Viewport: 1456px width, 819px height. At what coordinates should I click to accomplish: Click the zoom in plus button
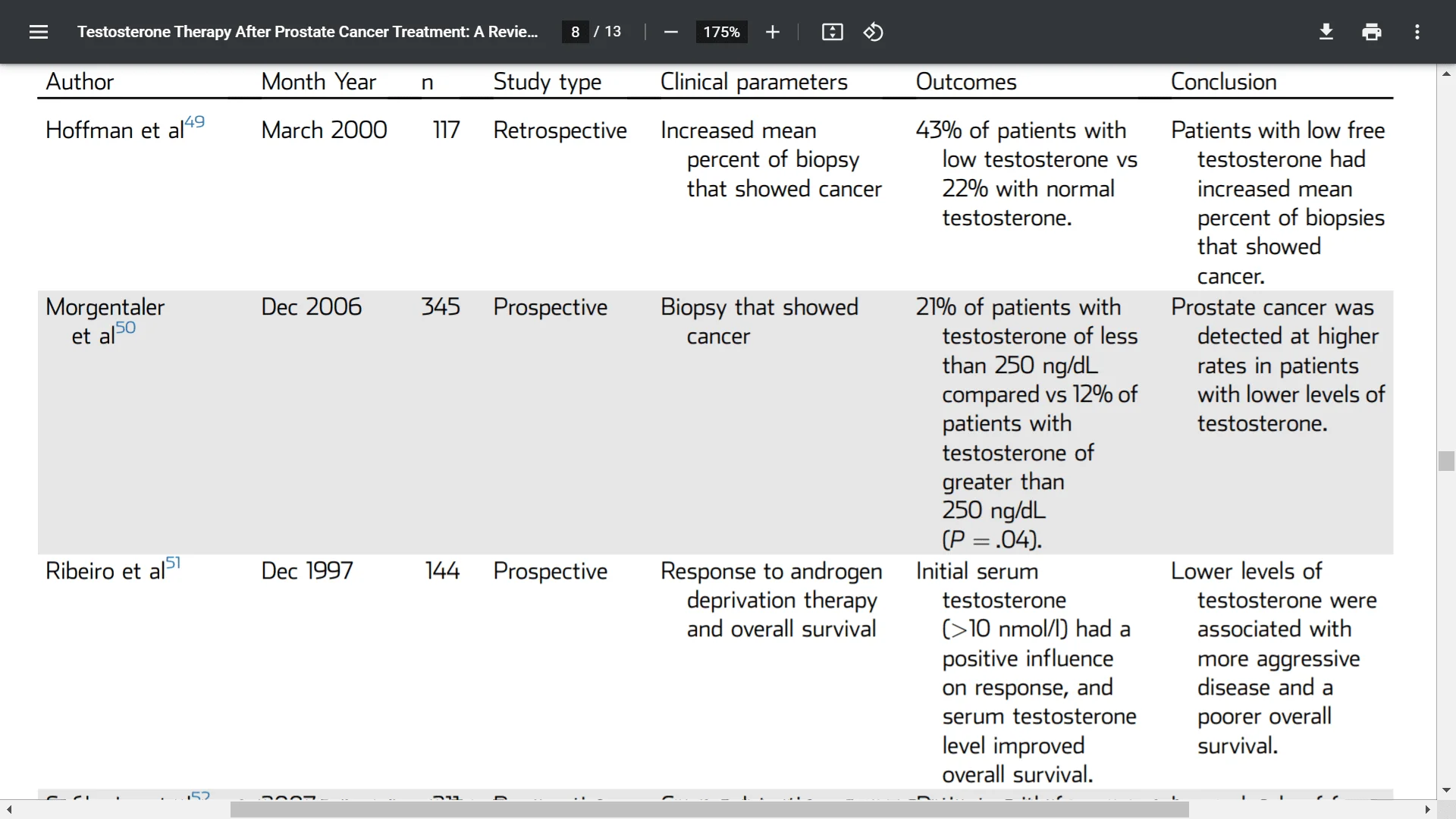click(772, 32)
